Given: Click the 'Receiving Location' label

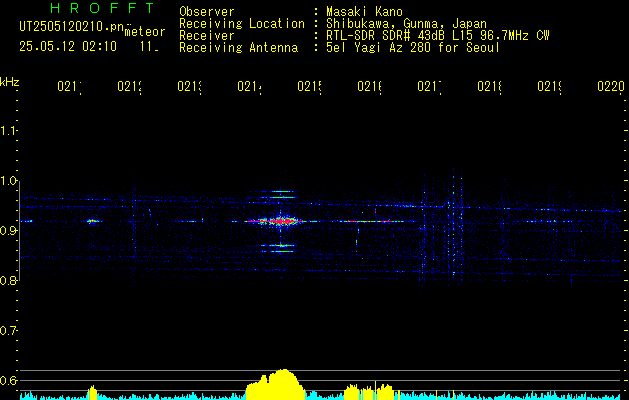Looking at the screenshot, I should click(x=242, y=24).
